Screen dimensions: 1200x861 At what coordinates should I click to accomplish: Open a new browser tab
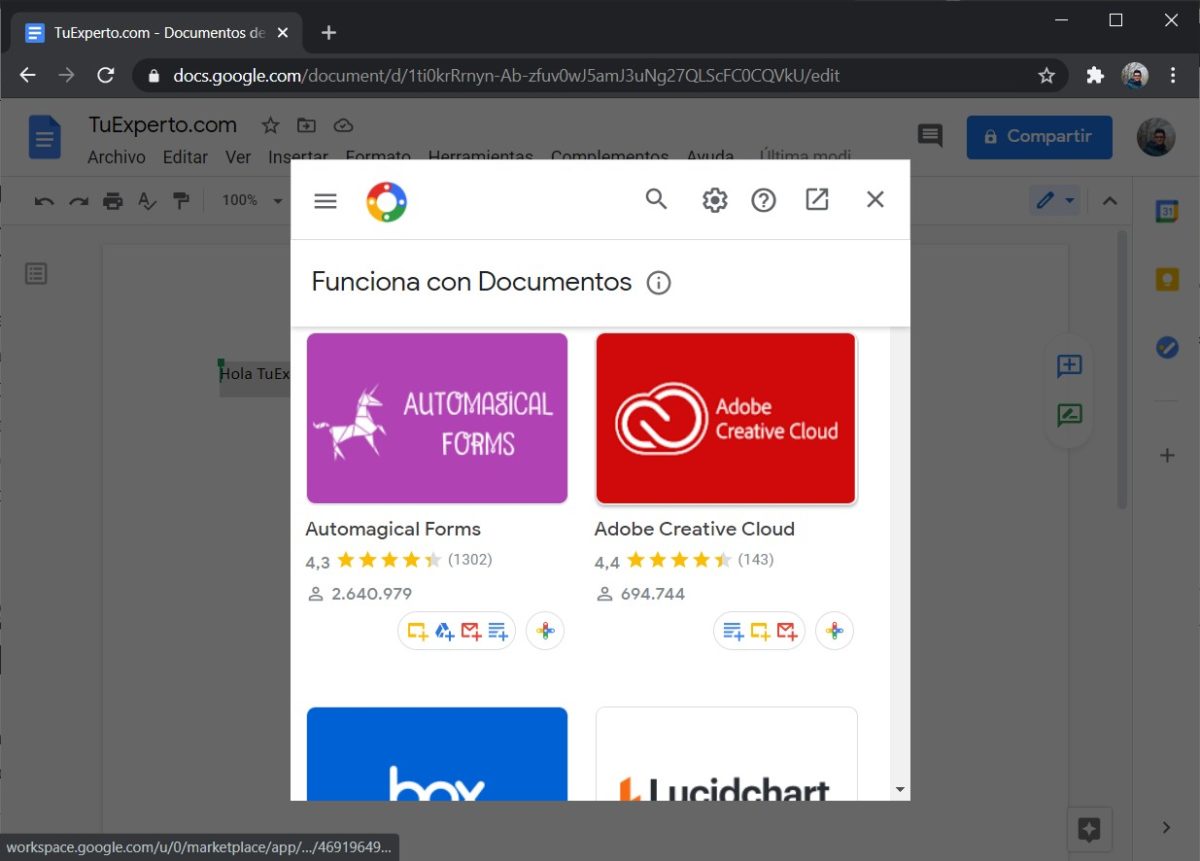329,33
